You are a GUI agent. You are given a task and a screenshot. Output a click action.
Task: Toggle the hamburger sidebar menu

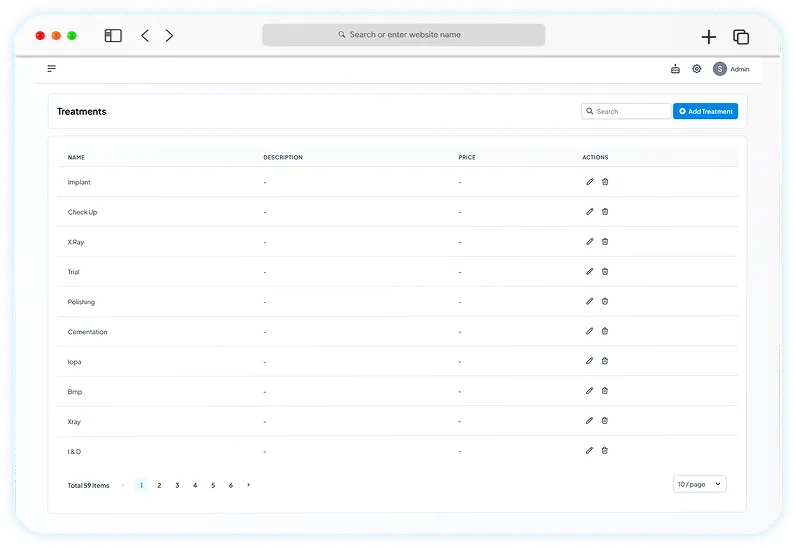[51, 69]
